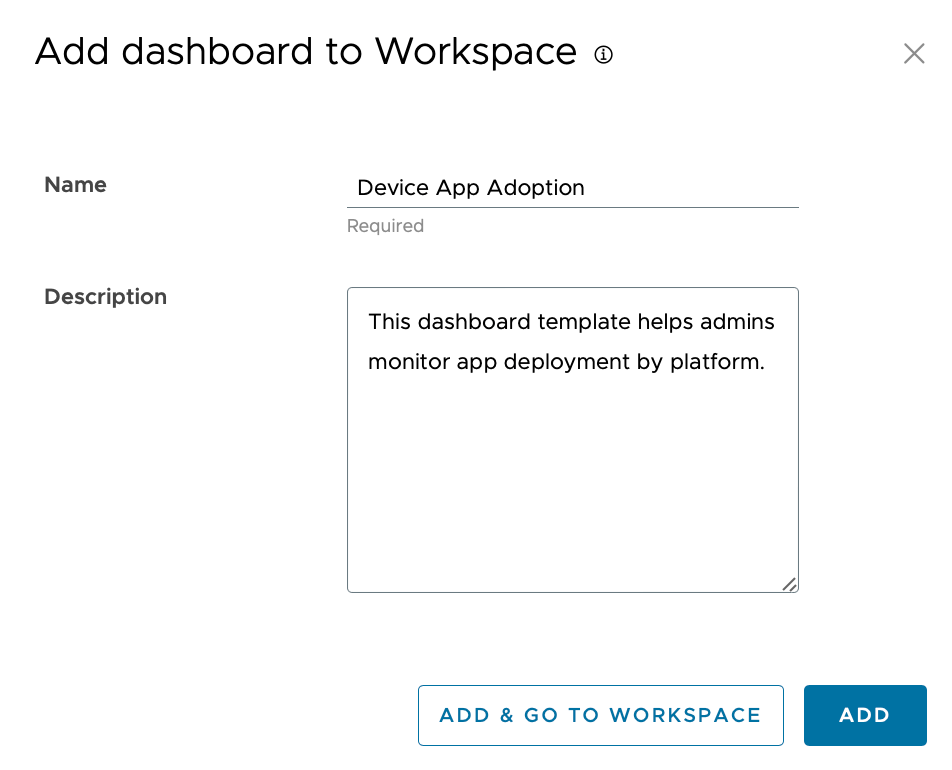
Task: Click the Required helper text under Name
Action: pos(385,226)
